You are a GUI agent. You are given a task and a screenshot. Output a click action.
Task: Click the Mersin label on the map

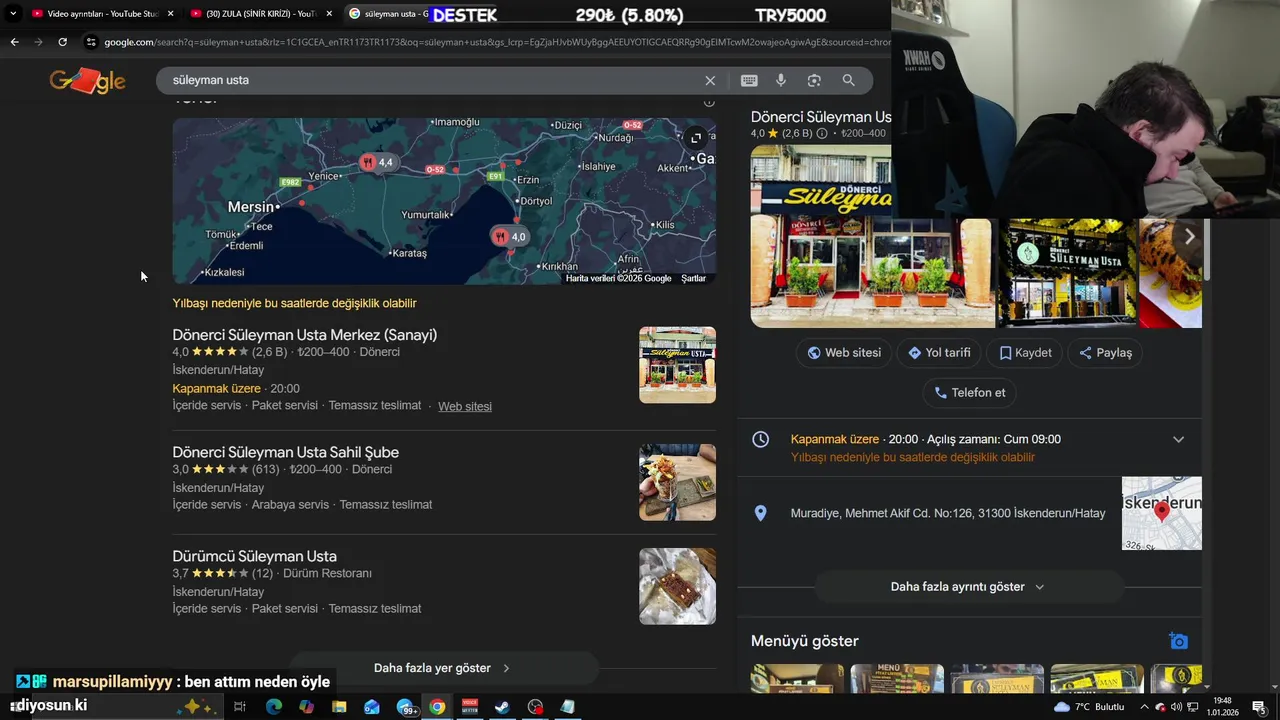pyautogui.click(x=250, y=207)
